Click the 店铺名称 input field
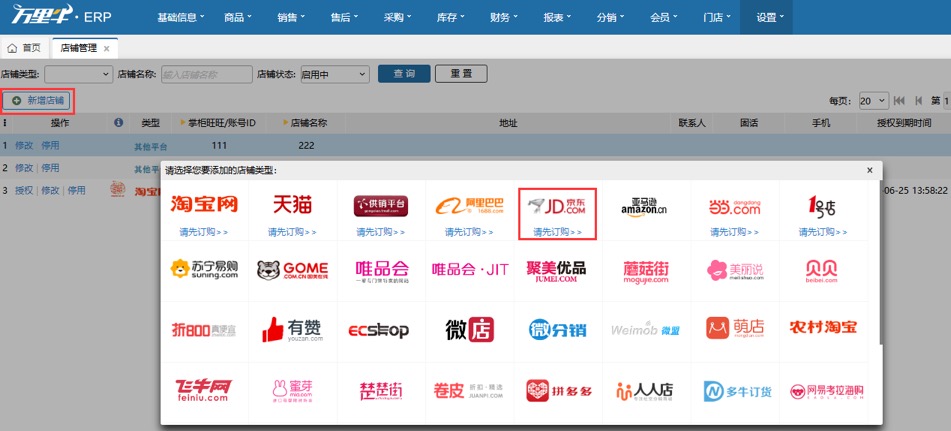 click(x=207, y=75)
